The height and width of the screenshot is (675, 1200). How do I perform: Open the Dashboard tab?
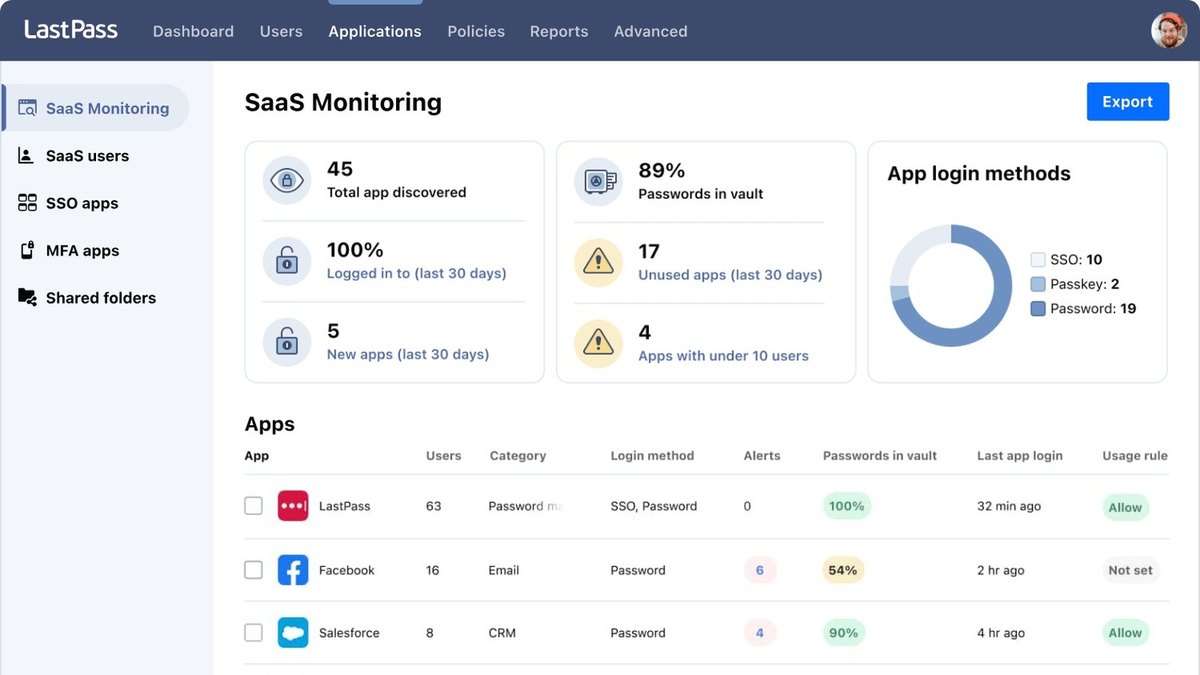[x=193, y=31]
